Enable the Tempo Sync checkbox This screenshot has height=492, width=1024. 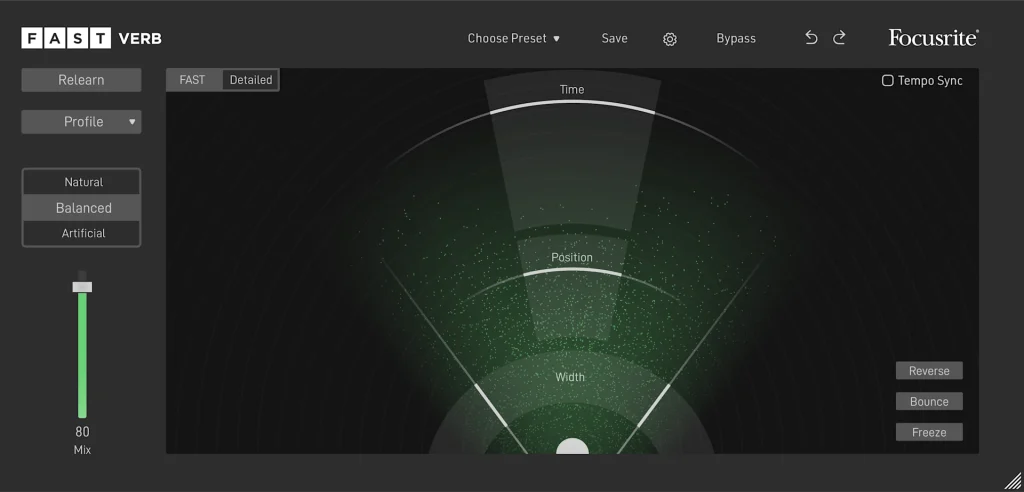887,81
